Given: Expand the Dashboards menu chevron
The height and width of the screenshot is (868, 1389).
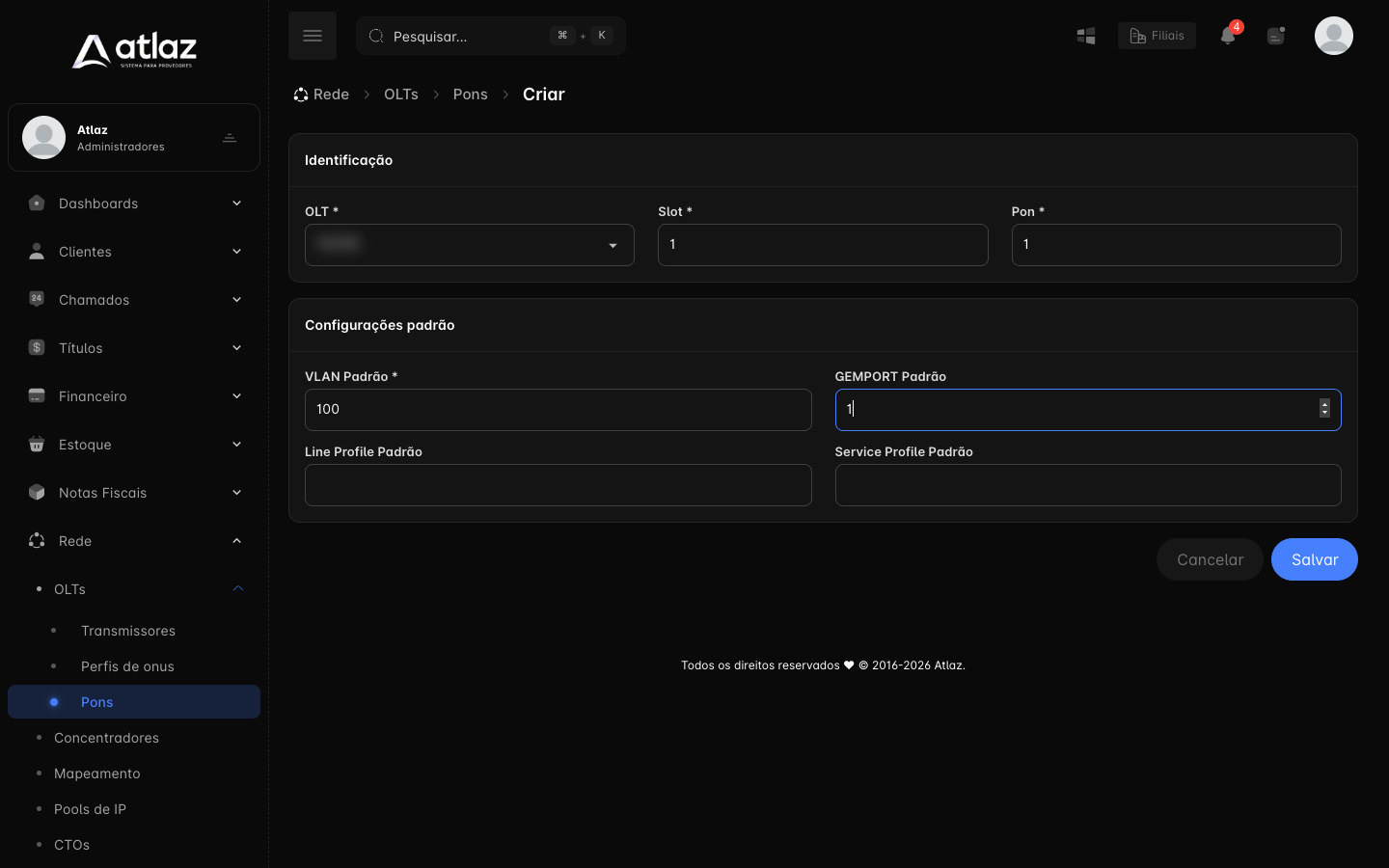Looking at the screenshot, I should click(236, 203).
